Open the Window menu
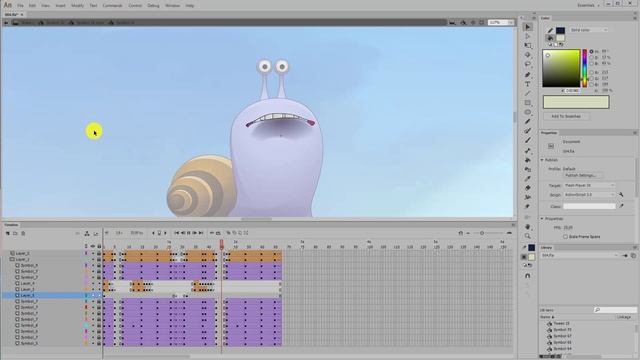The image size is (640, 360). click(172, 6)
